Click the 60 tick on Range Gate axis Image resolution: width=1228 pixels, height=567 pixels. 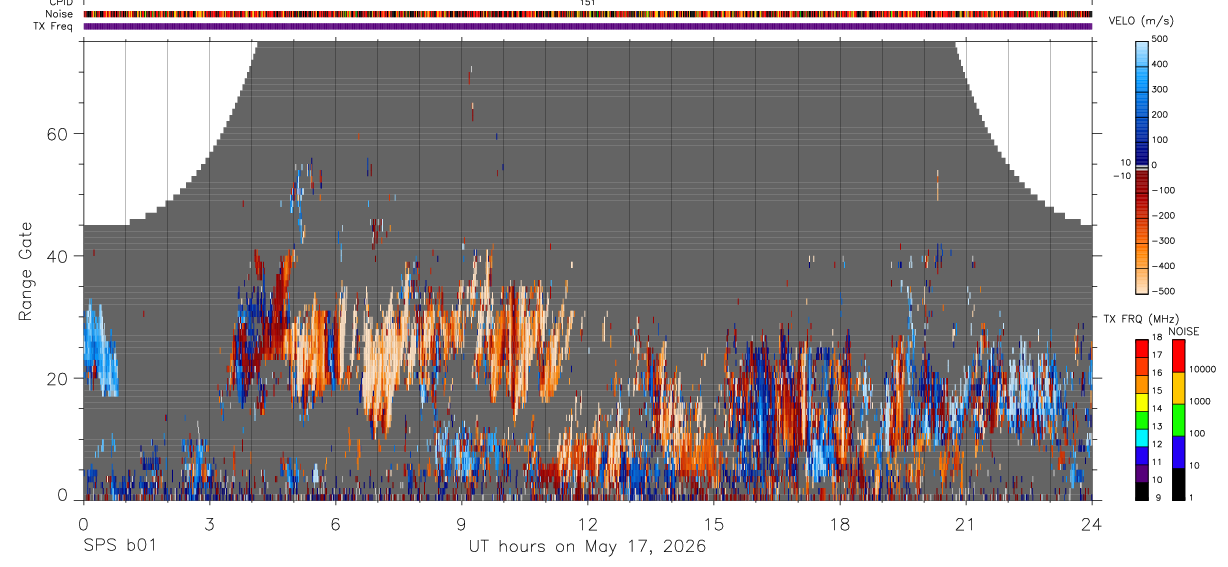(x=59, y=134)
